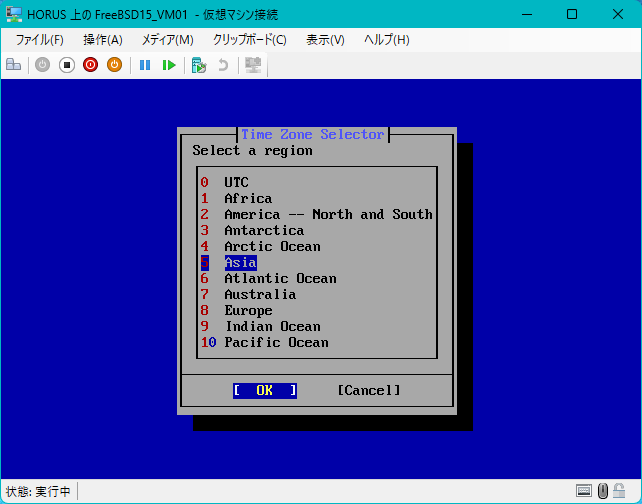The width and height of the screenshot is (642, 504).
Task: Open the ファイル(F) menu
Action: 39,40
